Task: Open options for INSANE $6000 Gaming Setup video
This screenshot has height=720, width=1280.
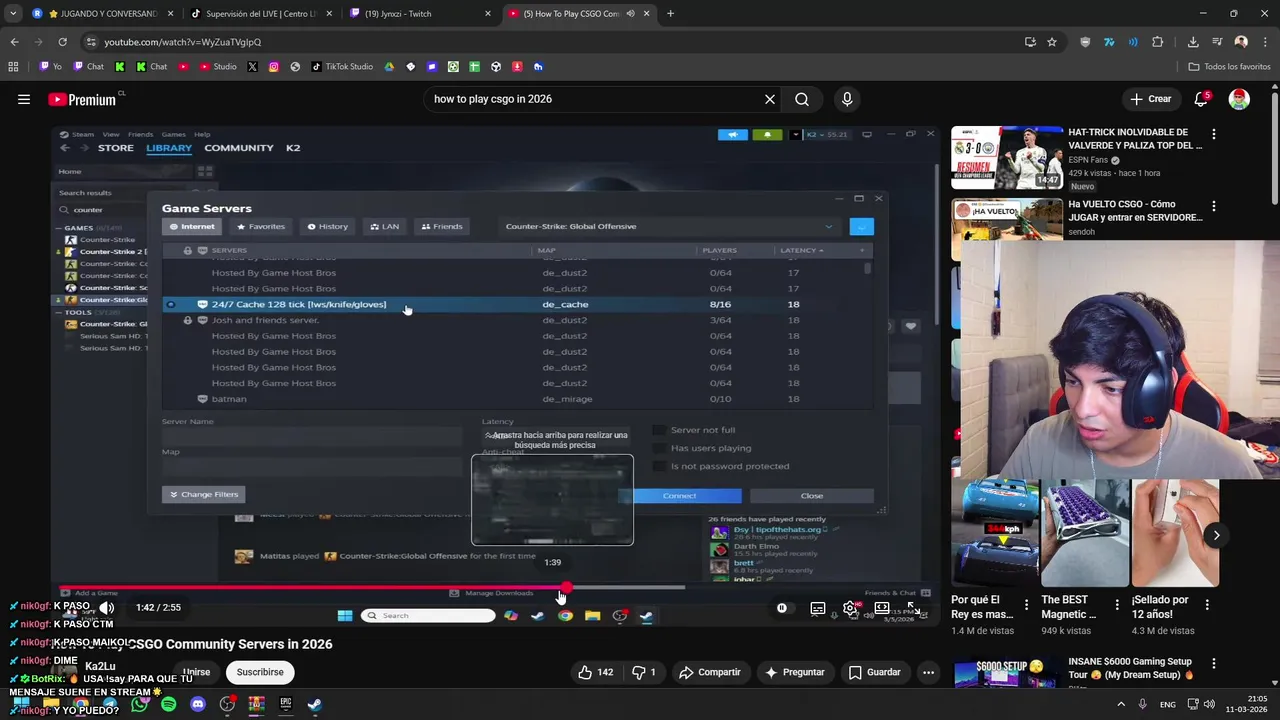Action: click(1214, 664)
